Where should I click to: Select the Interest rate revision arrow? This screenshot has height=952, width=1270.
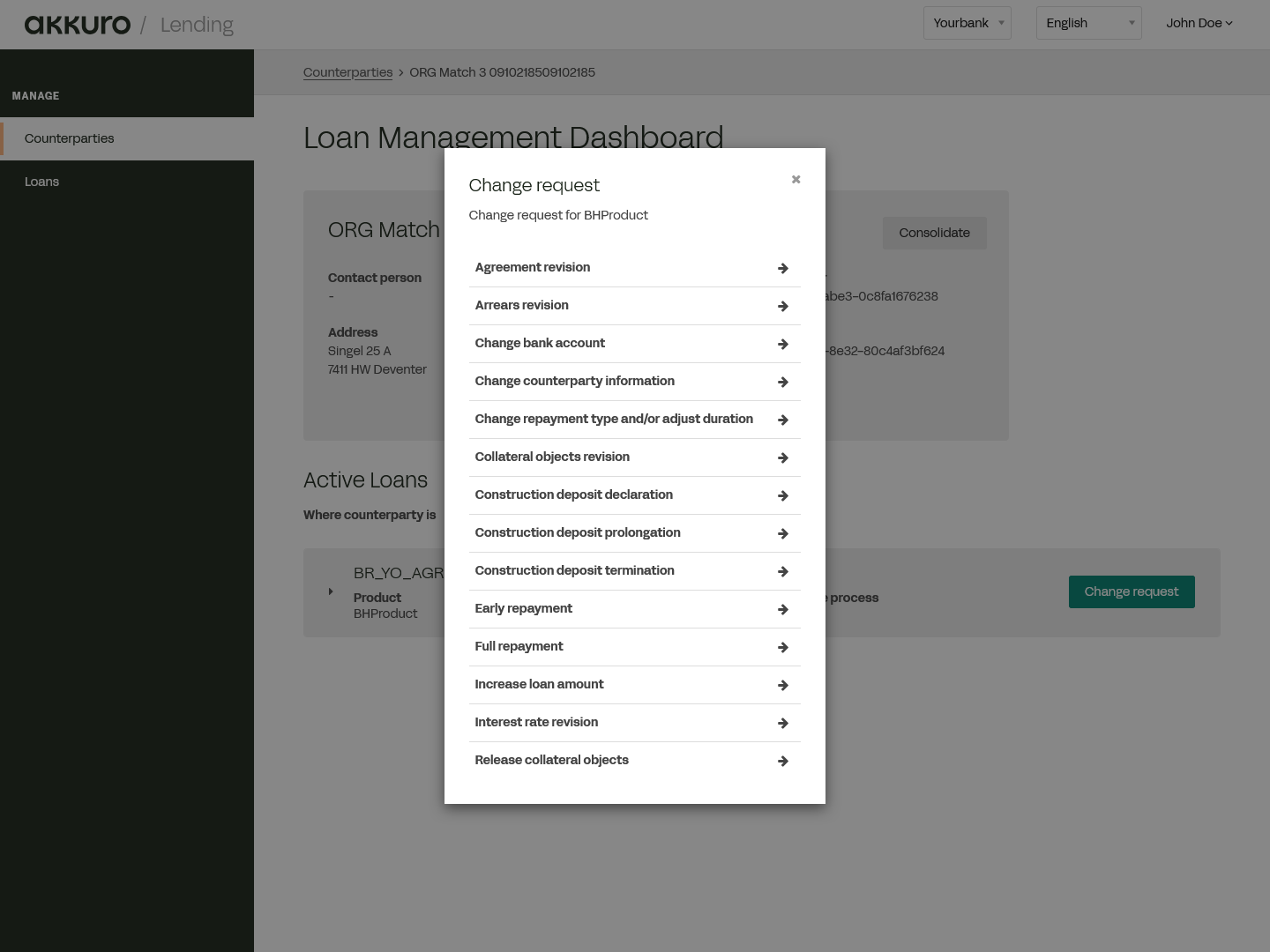[782, 723]
